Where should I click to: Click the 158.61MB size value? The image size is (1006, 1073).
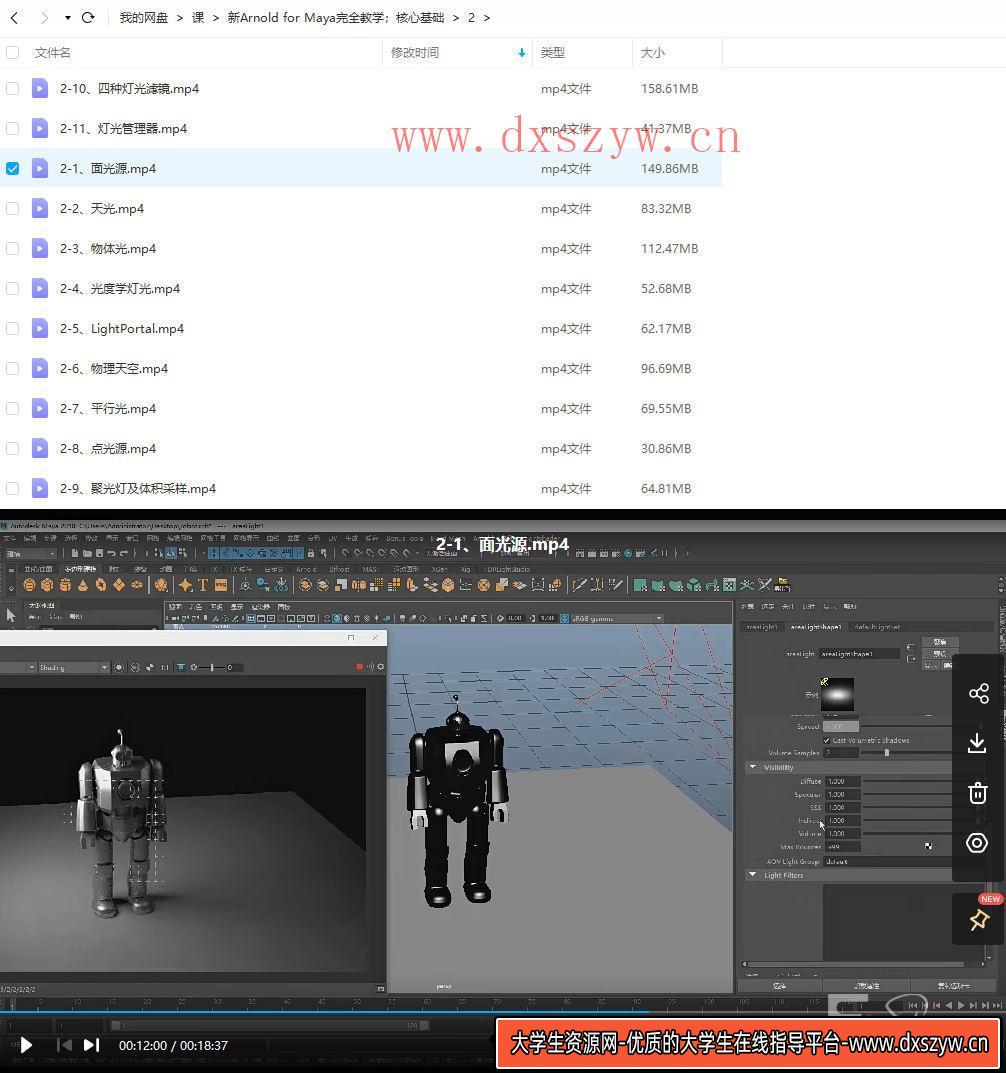(669, 88)
